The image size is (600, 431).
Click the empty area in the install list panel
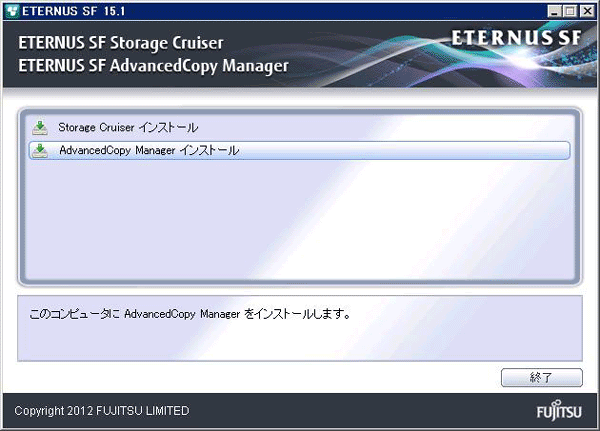pyautogui.click(x=300, y=220)
